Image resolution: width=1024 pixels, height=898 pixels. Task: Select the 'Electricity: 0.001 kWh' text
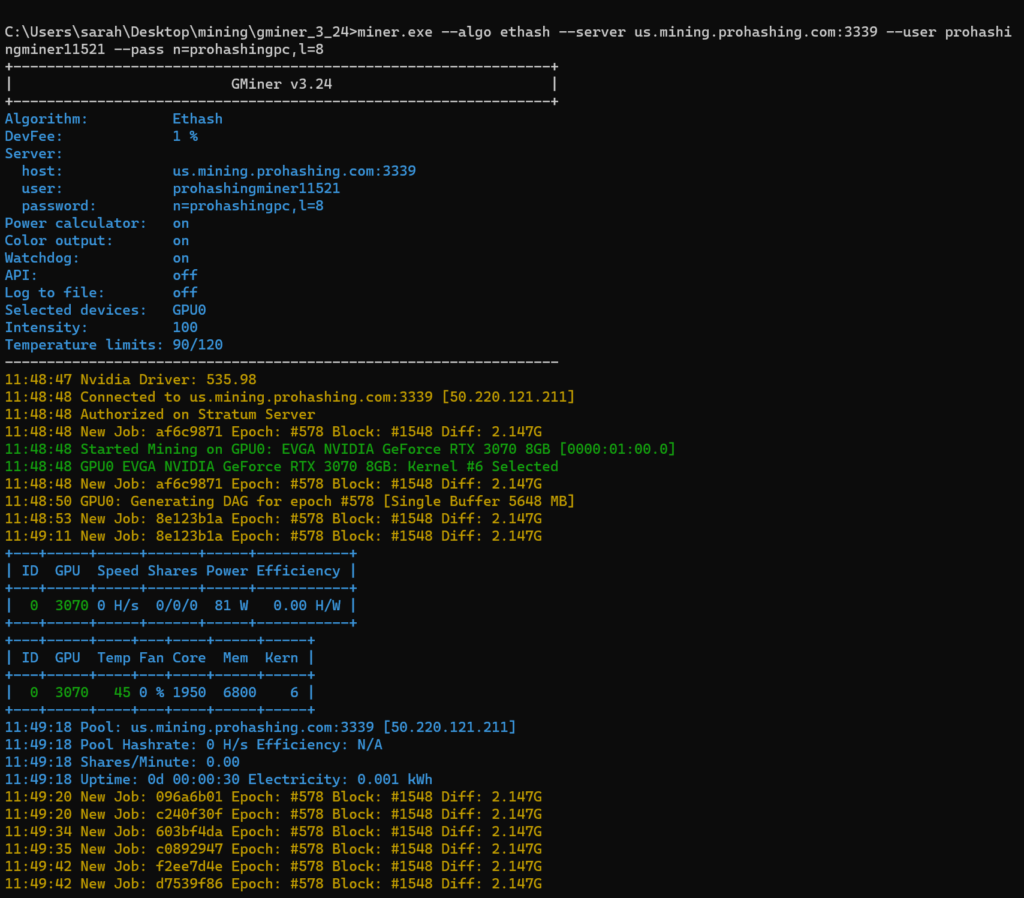[x=340, y=780]
